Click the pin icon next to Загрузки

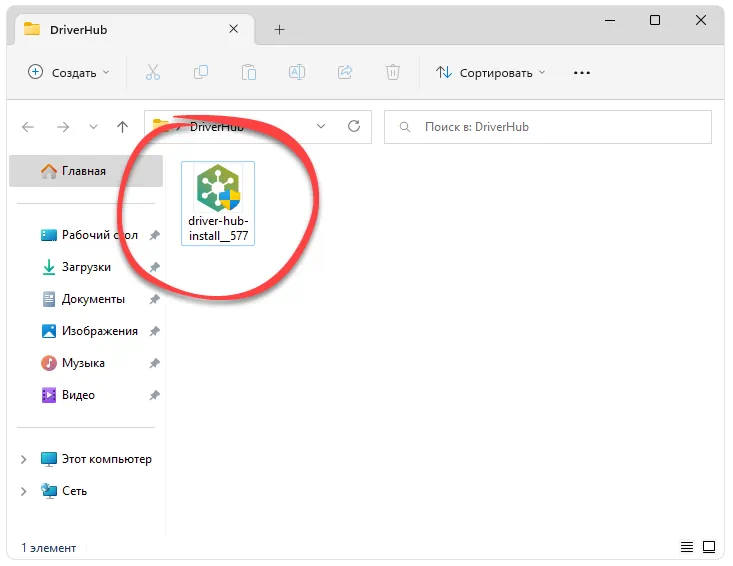pyautogui.click(x=154, y=267)
